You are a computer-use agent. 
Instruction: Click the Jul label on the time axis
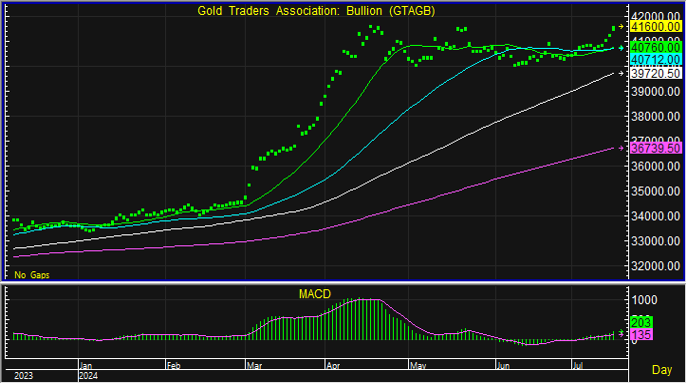[x=578, y=365]
